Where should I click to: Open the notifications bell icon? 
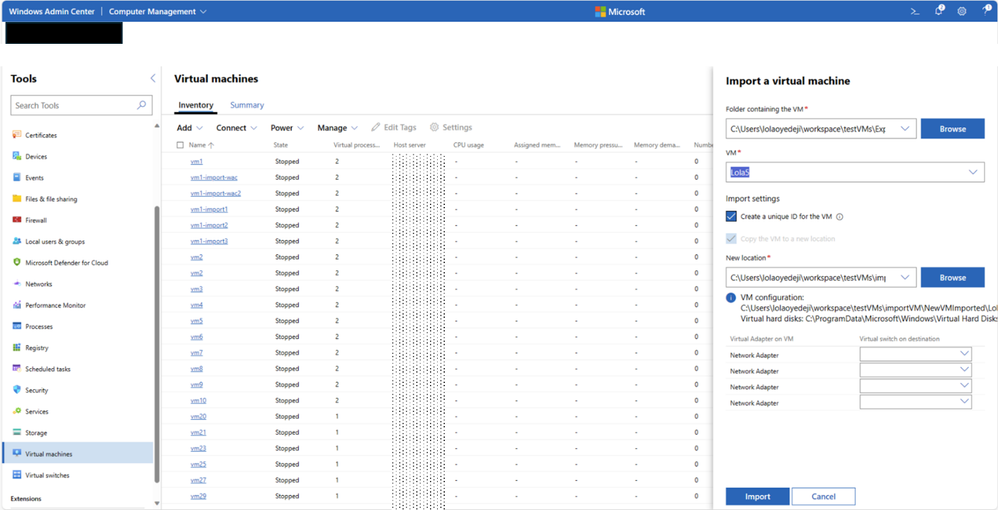[939, 11]
